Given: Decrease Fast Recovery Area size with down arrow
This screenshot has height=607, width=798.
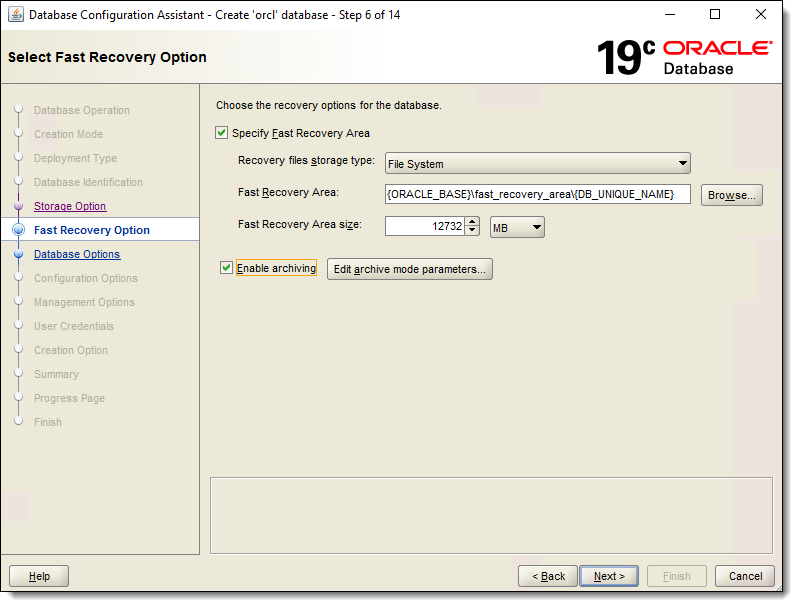Looking at the screenshot, I should click(x=473, y=231).
